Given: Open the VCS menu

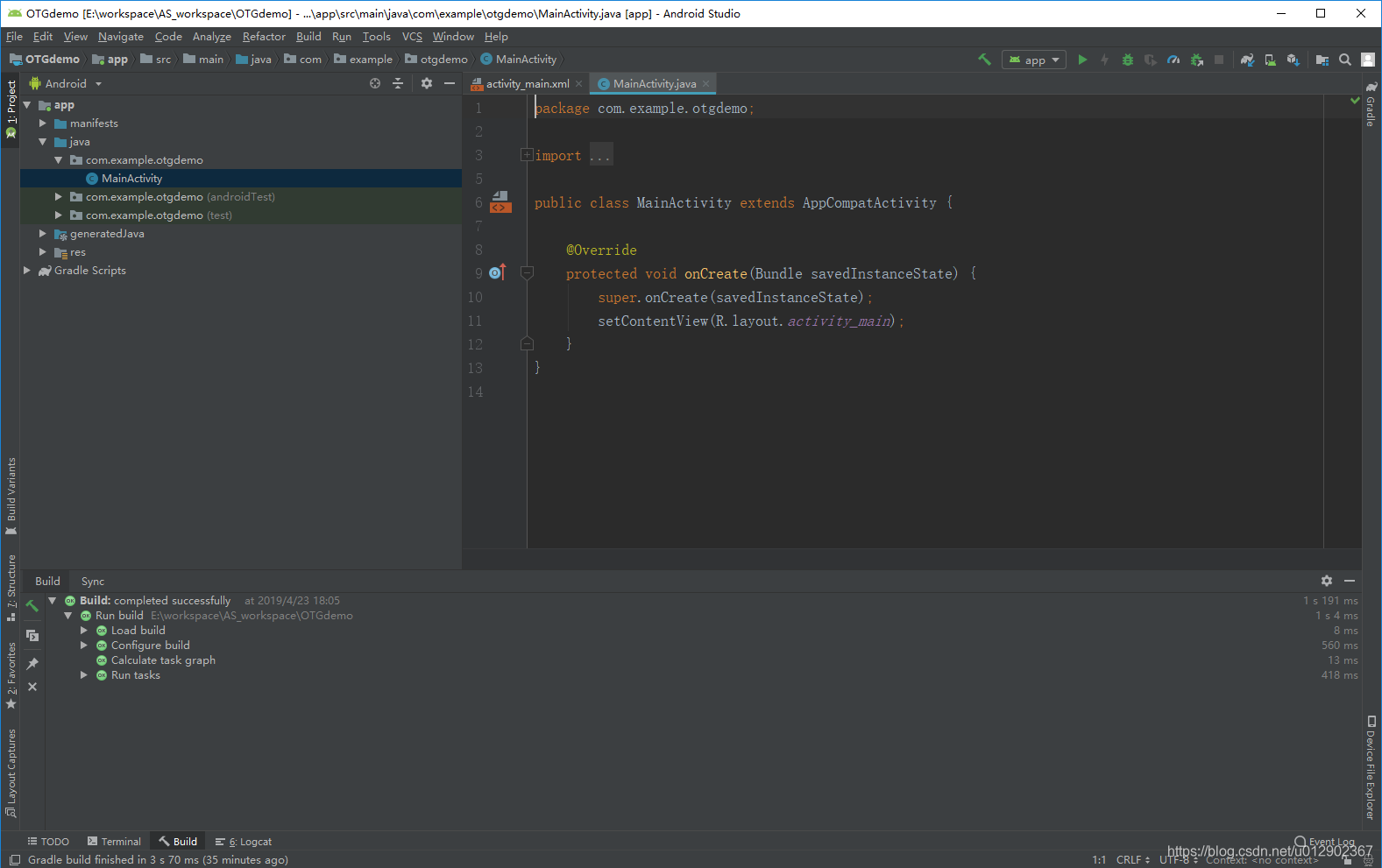Looking at the screenshot, I should tap(412, 37).
